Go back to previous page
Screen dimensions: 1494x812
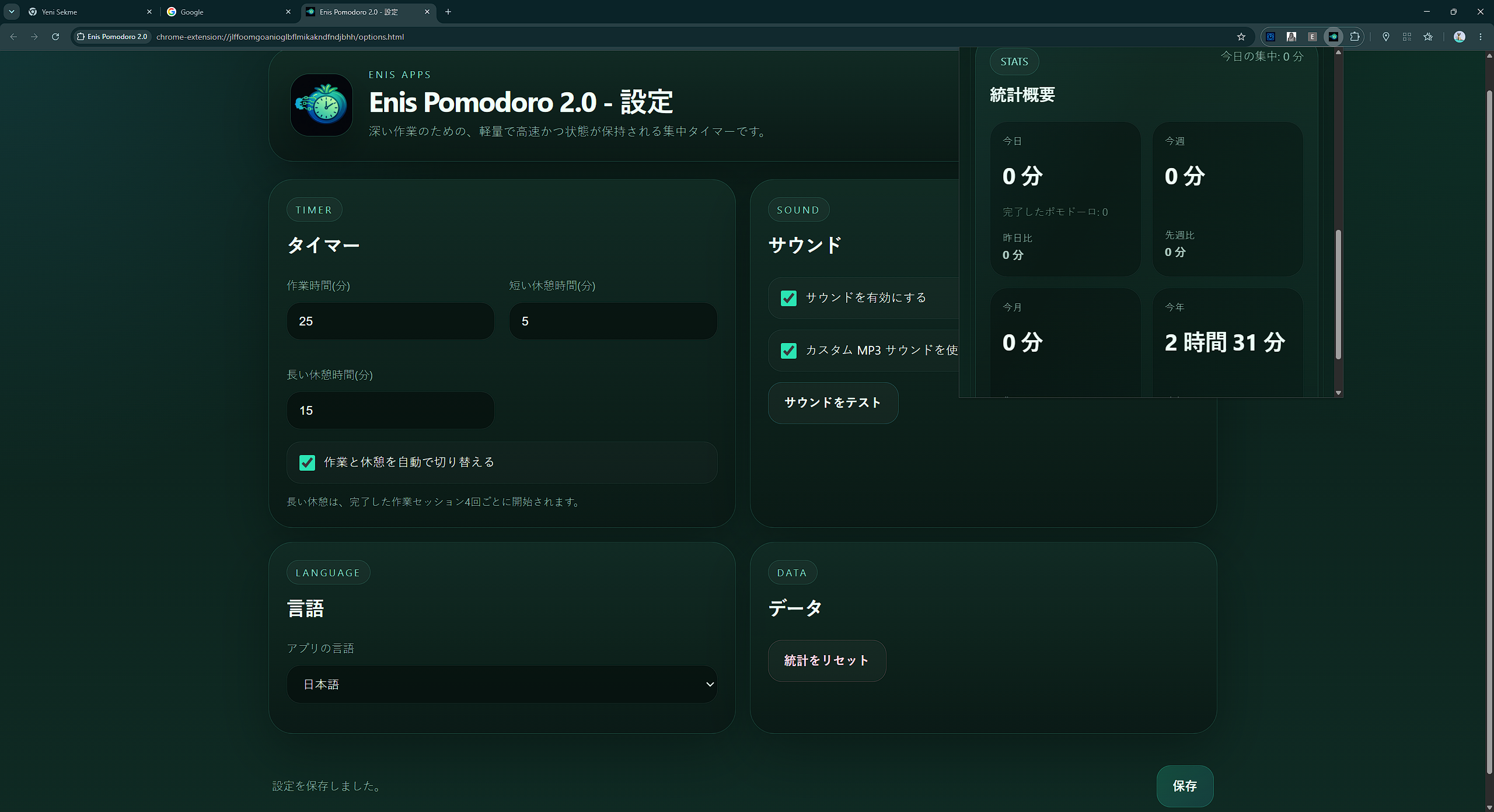pos(13,37)
